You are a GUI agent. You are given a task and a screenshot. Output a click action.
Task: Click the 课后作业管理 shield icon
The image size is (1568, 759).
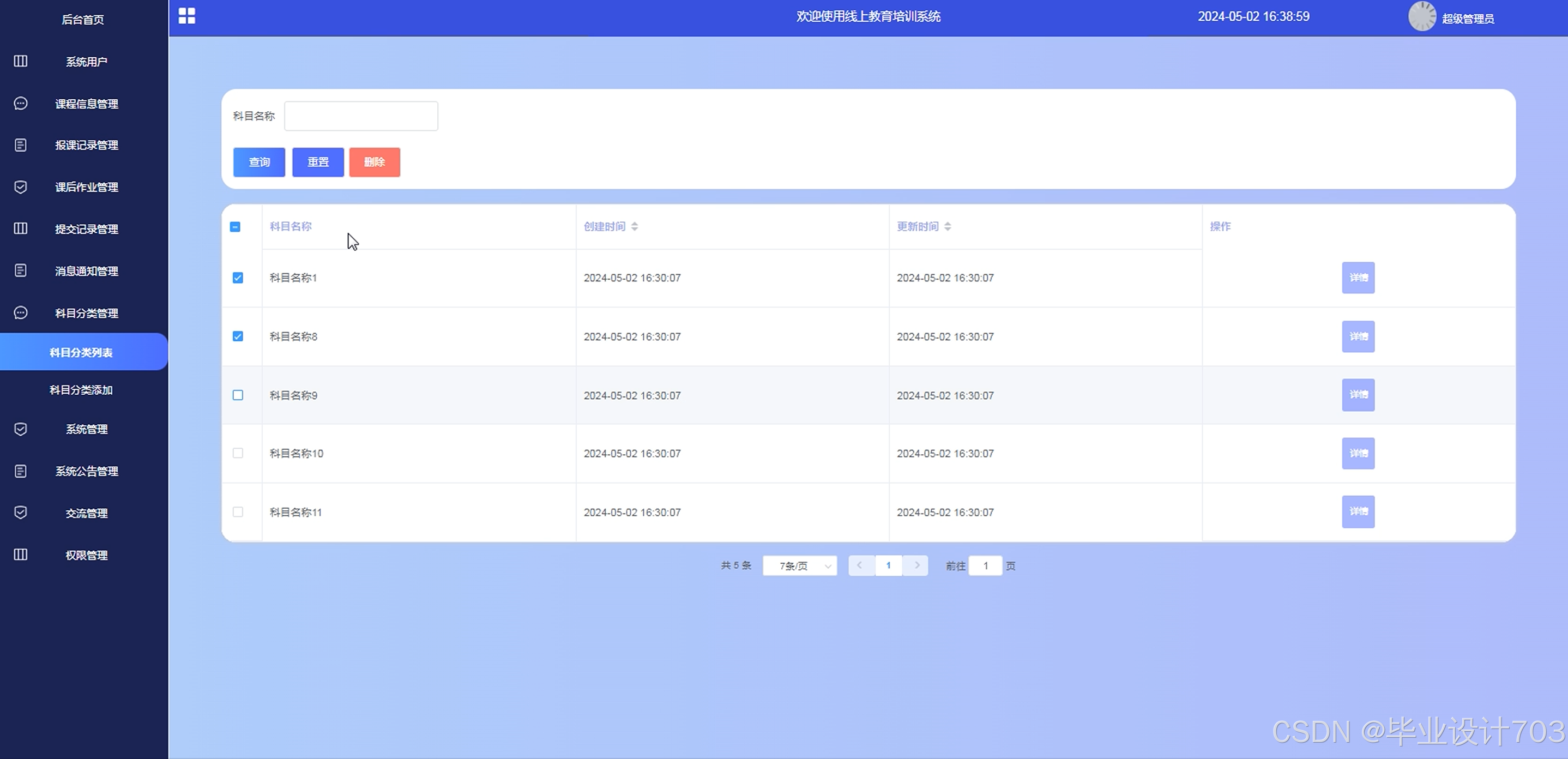(21, 187)
